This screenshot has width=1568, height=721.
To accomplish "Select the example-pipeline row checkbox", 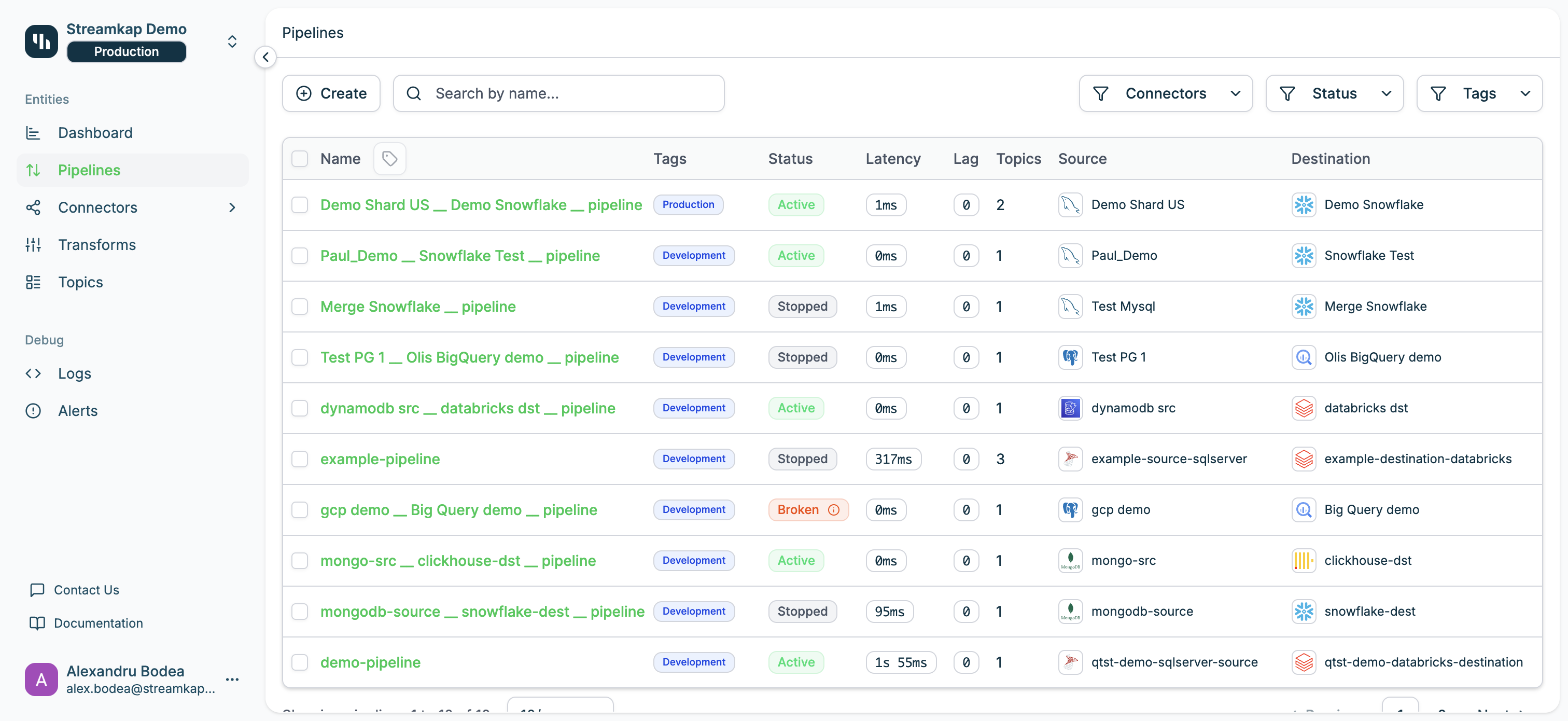I will (300, 459).
